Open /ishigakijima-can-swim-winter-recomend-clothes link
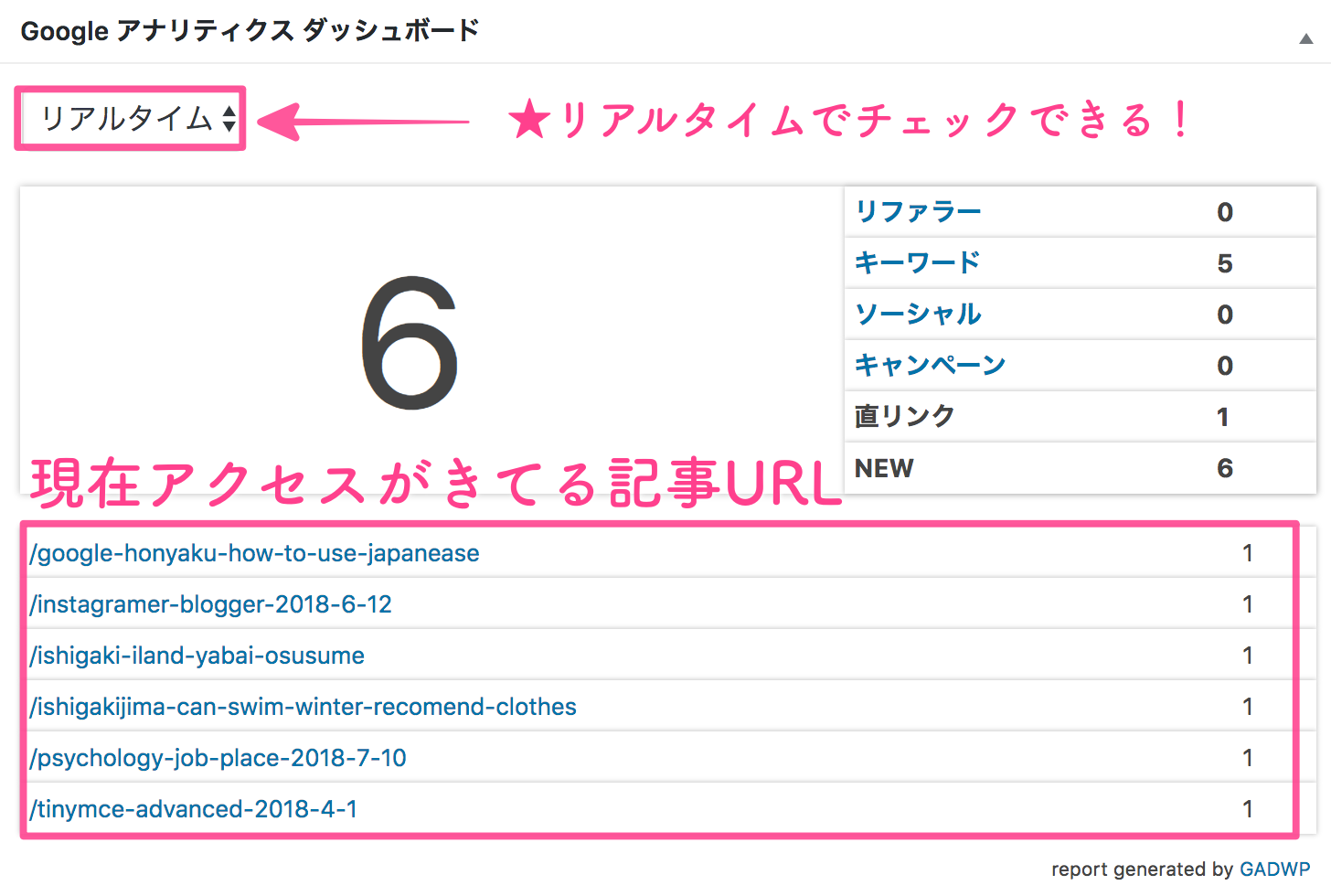 tap(303, 707)
